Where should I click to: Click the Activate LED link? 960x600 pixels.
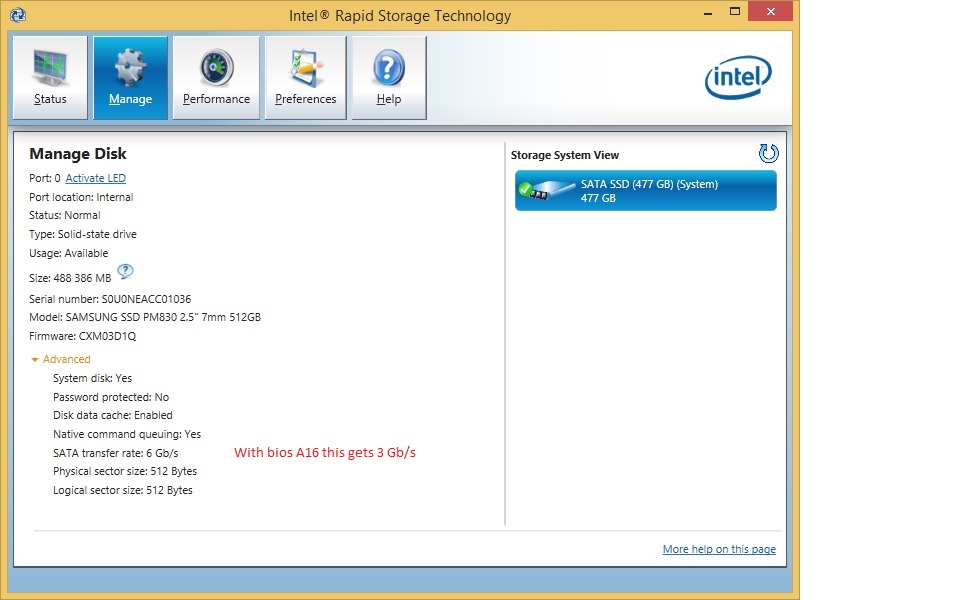[x=96, y=178]
